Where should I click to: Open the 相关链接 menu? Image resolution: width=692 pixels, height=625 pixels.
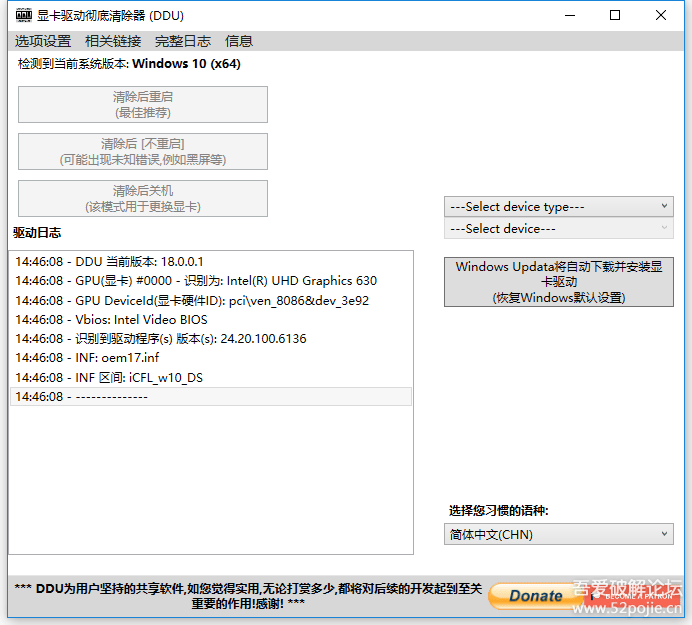point(113,41)
